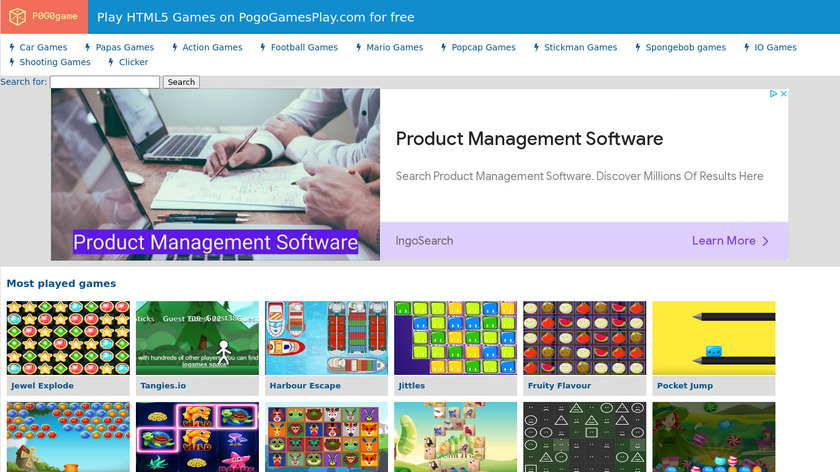
Task: Click the Harbour Escape title link
Action: [305, 386]
